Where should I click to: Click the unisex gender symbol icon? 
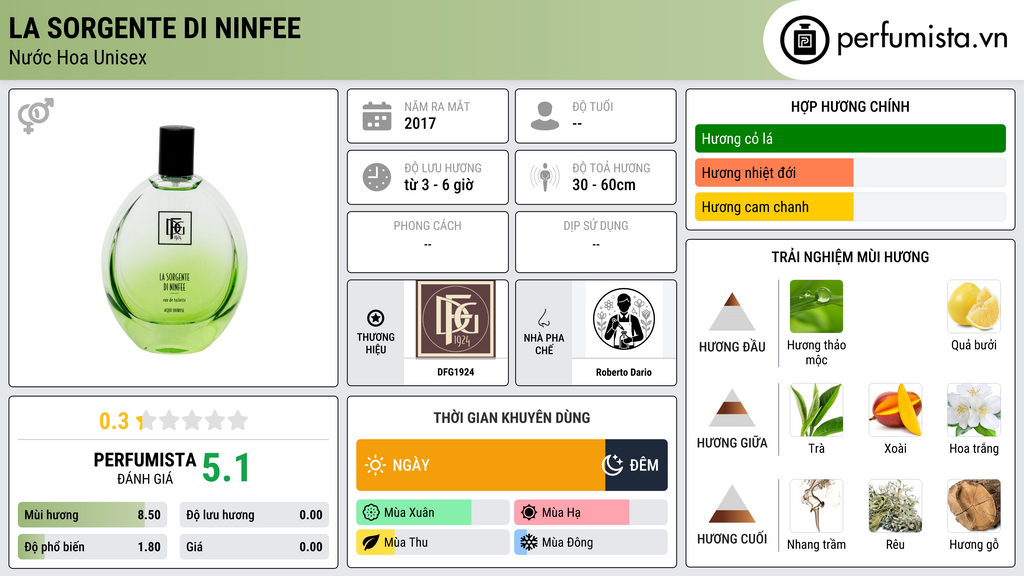point(36,116)
